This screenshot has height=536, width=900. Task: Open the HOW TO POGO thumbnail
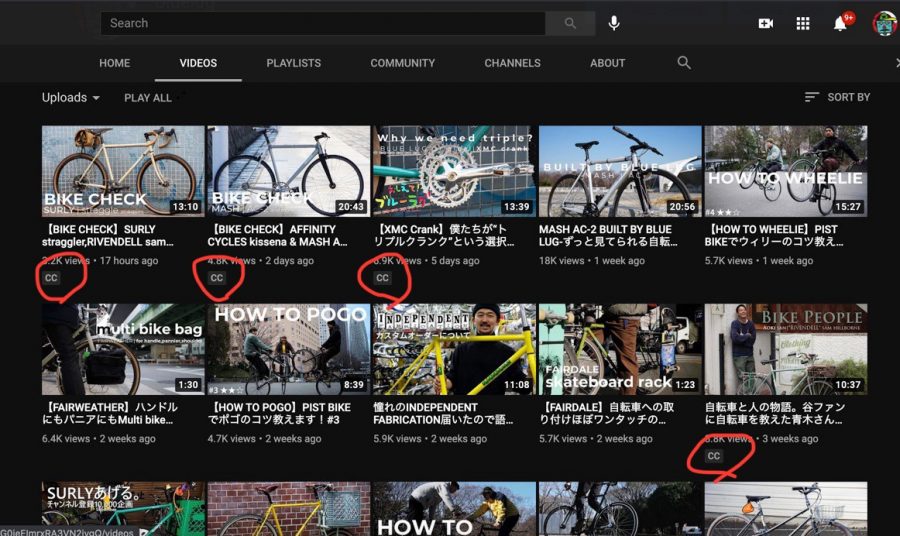(289, 349)
